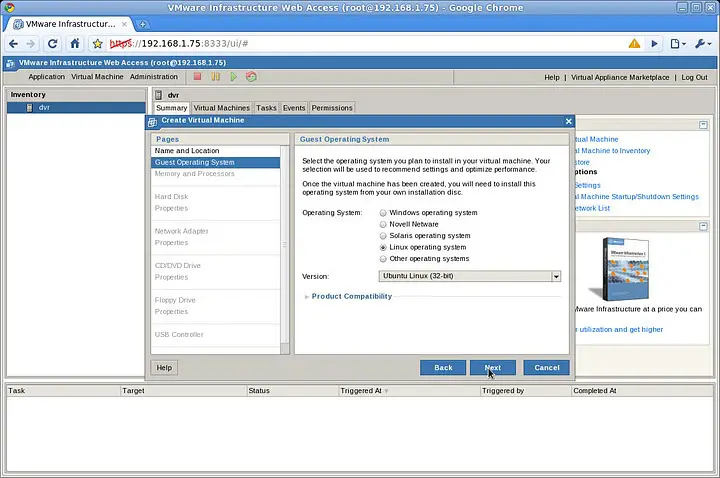
Task: Open the Chrome page menu icon
Action: tap(678, 44)
